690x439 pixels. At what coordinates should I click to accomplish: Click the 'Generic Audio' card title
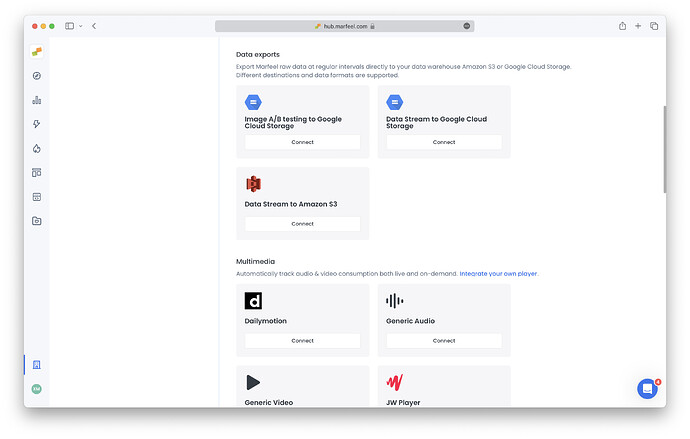click(411, 321)
